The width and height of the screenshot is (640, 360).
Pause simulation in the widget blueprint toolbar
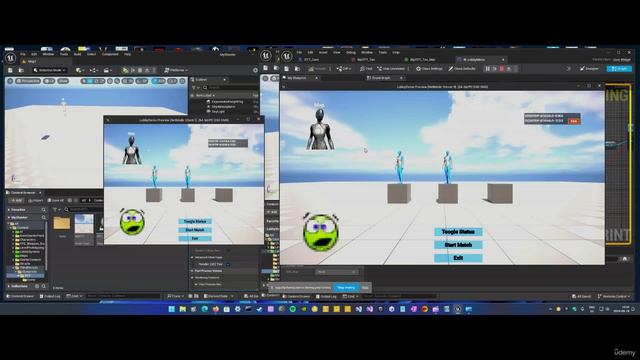487,69
